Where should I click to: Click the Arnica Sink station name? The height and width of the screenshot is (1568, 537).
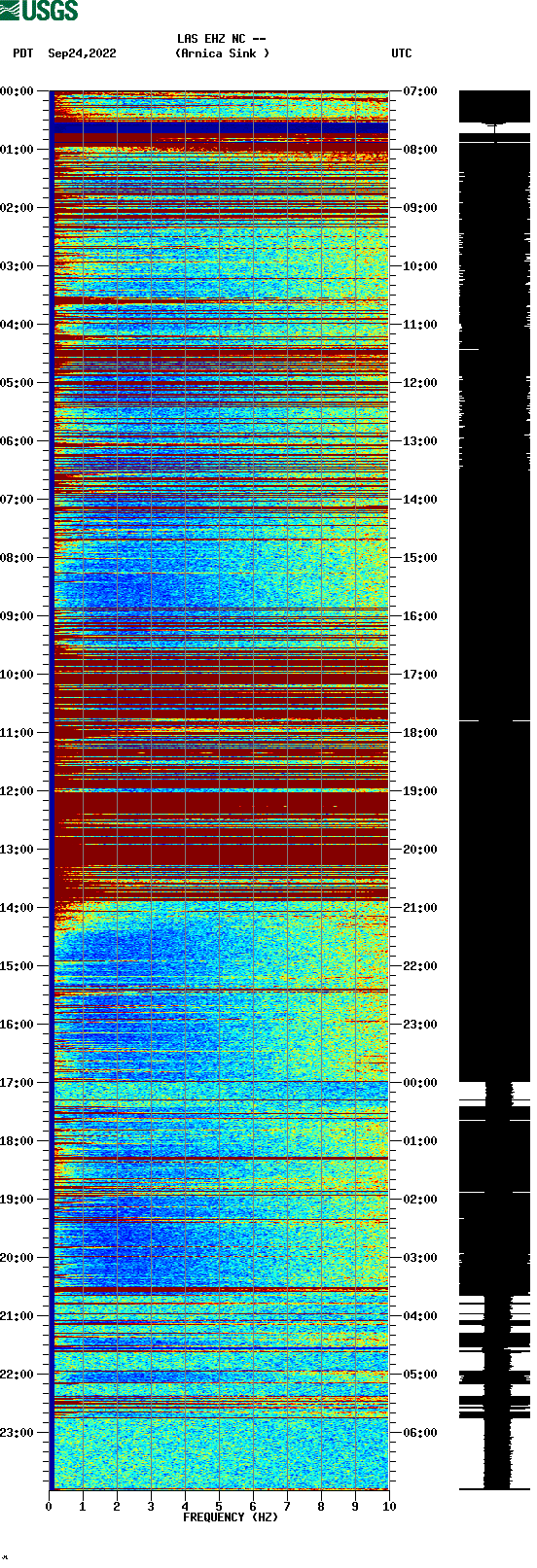222,53
